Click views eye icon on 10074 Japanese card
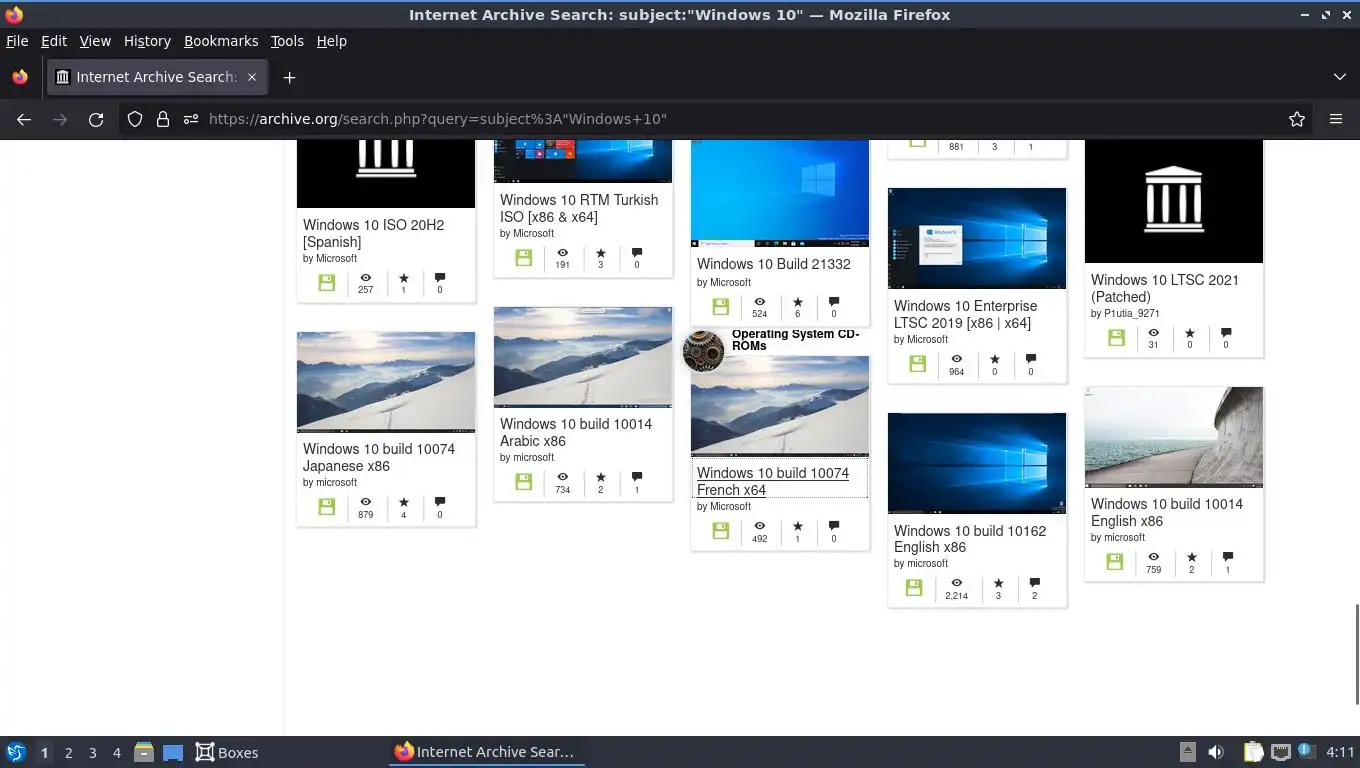 point(366,502)
